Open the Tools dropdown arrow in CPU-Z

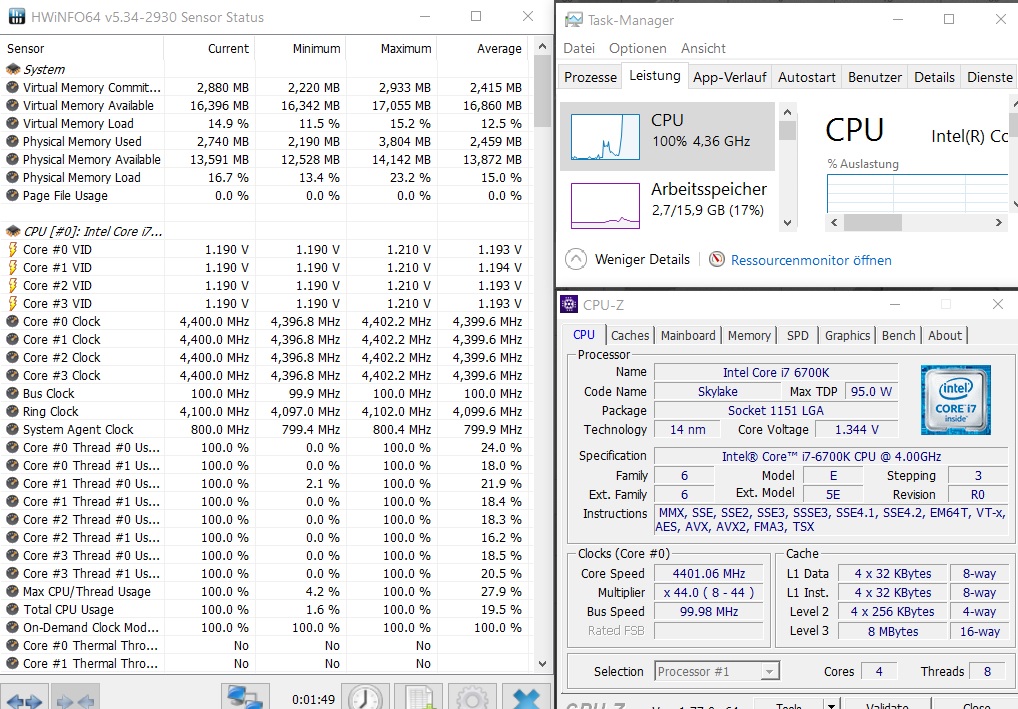coord(831,705)
